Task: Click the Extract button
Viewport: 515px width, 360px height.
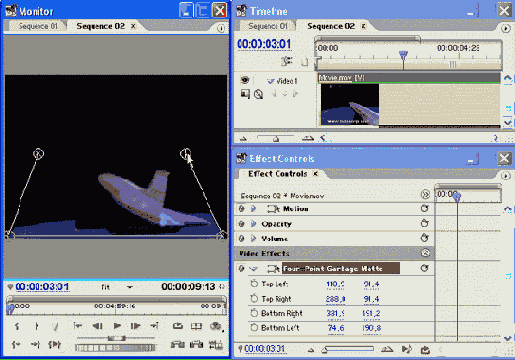Action: (x=196, y=344)
